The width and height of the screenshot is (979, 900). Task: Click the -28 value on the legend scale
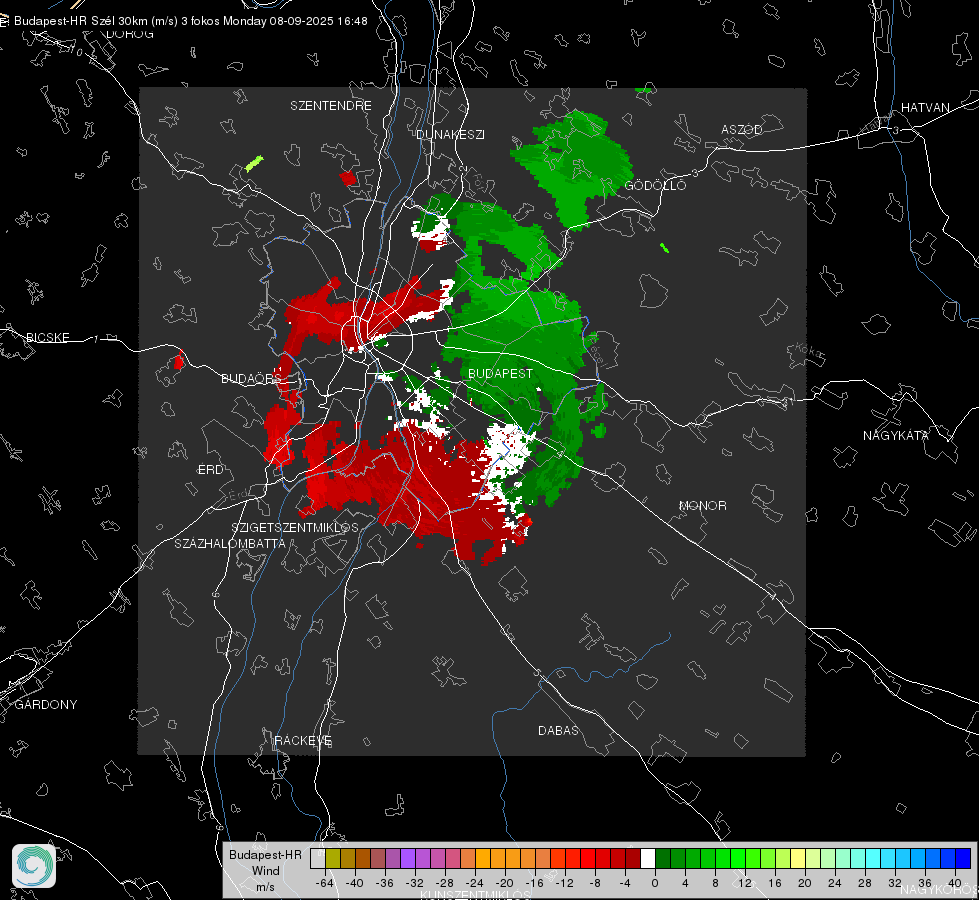pos(445,883)
